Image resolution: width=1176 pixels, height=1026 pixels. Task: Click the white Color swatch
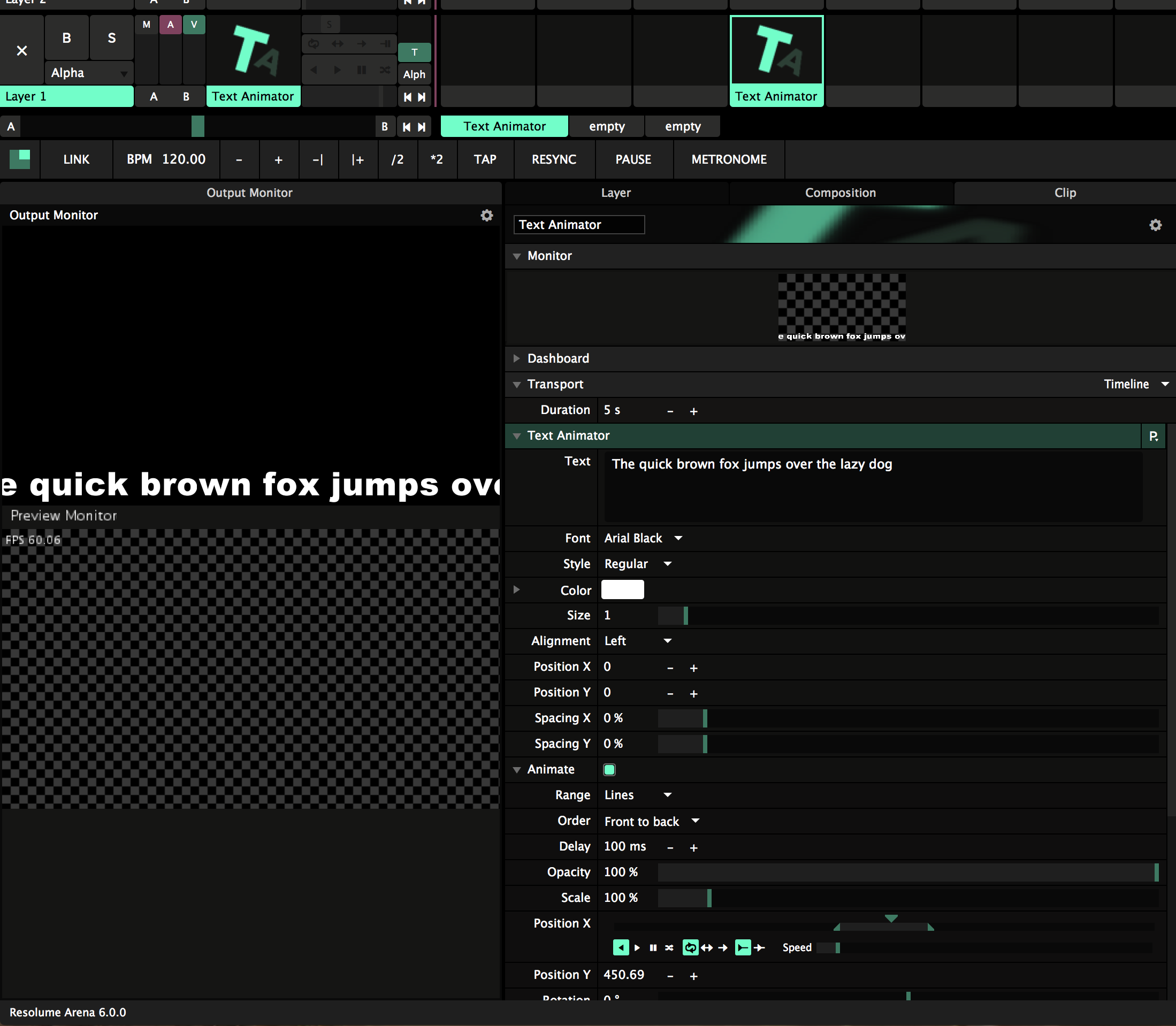pyautogui.click(x=622, y=589)
